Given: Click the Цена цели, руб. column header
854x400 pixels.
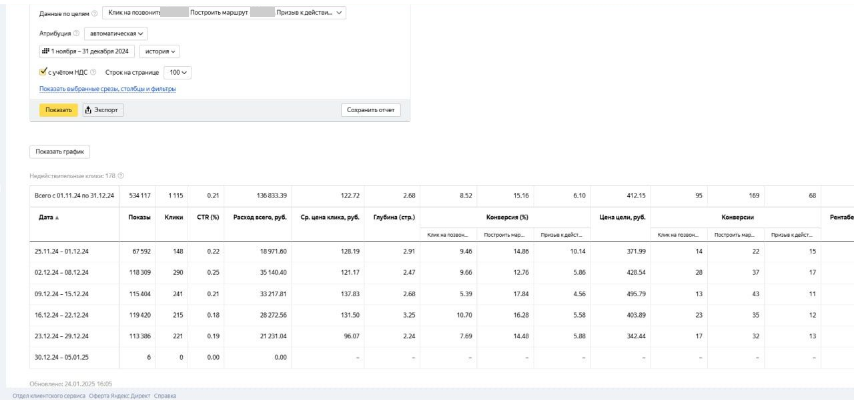Looking at the screenshot, I should [x=623, y=217].
